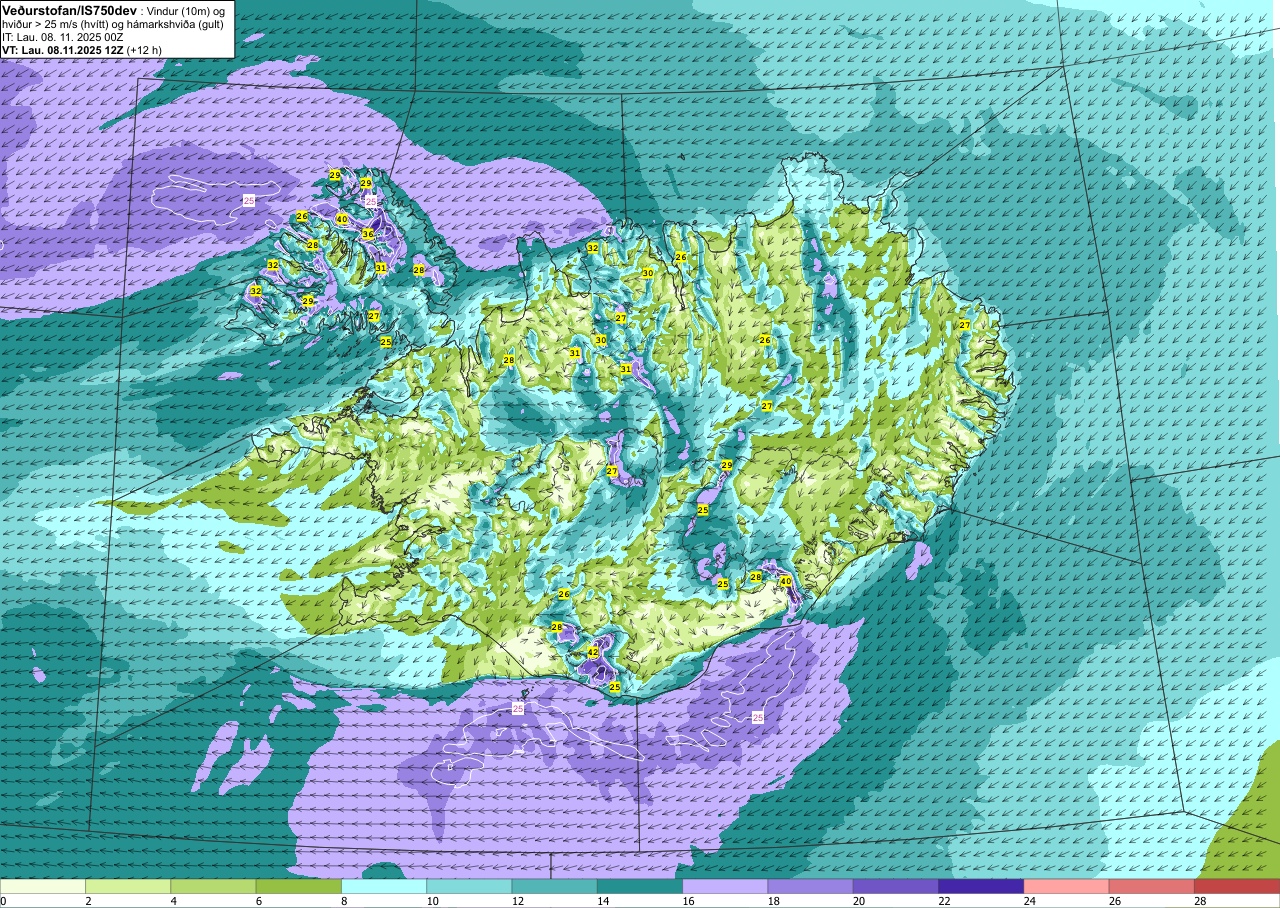The image size is (1280, 908).
Task: Select the 8–10 m/s light cyan legend swatch
Action: tap(384, 886)
